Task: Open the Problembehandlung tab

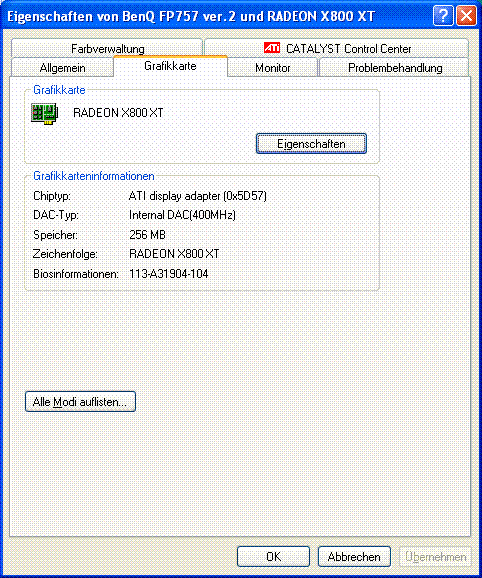Action: (x=395, y=68)
